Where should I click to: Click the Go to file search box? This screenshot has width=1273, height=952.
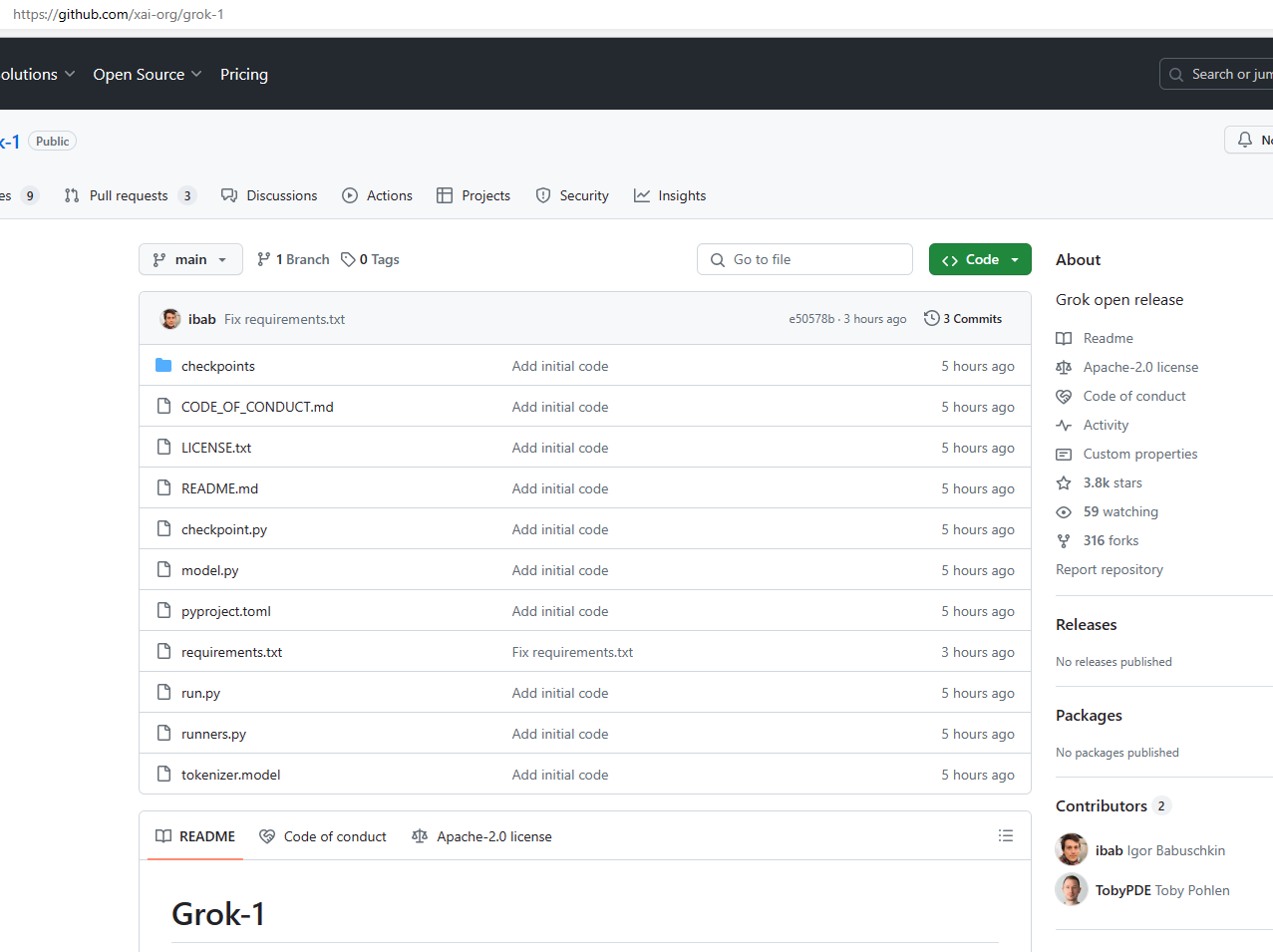point(804,260)
